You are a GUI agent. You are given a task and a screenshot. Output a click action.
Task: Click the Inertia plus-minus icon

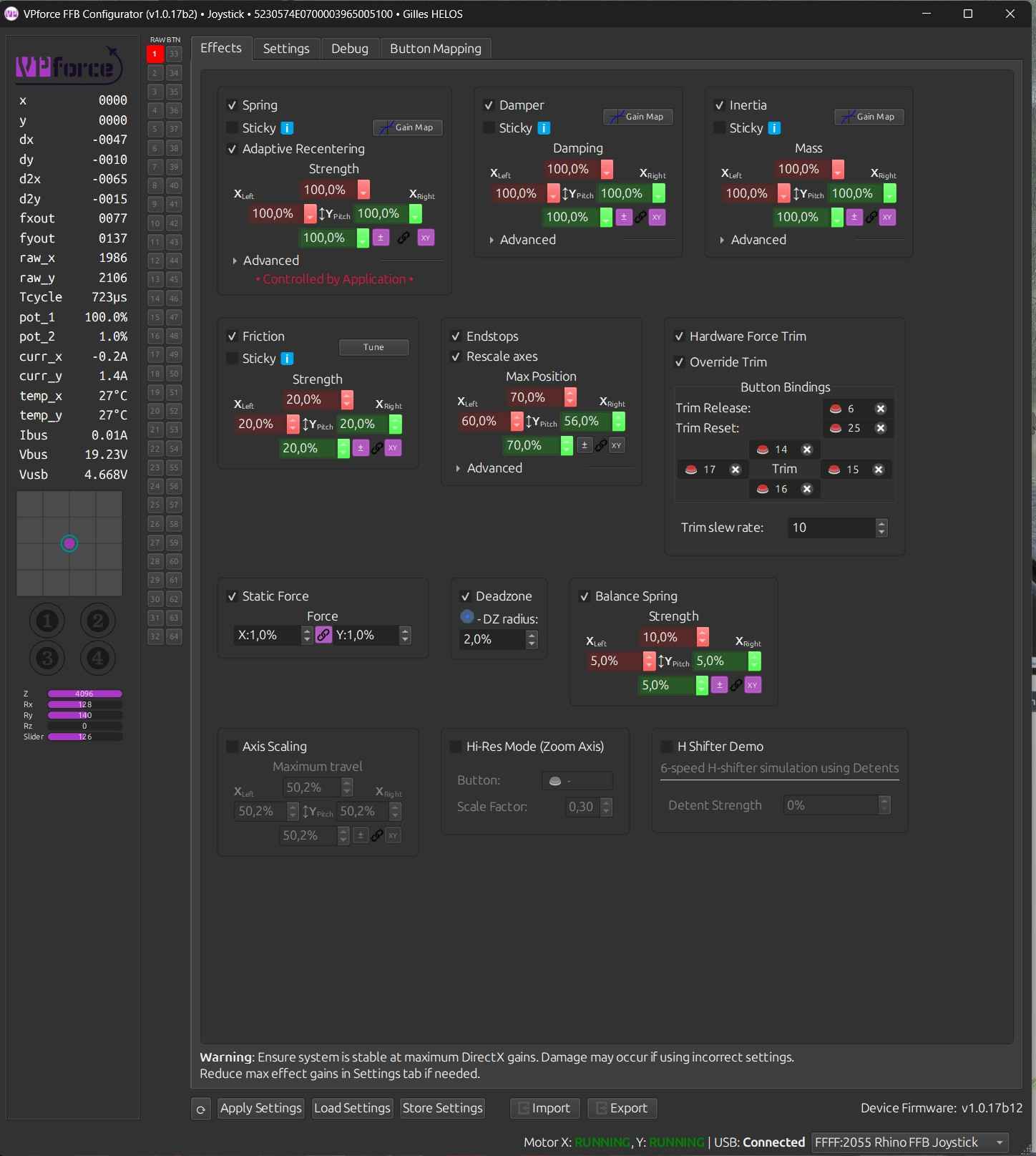pyautogui.click(x=854, y=217)
